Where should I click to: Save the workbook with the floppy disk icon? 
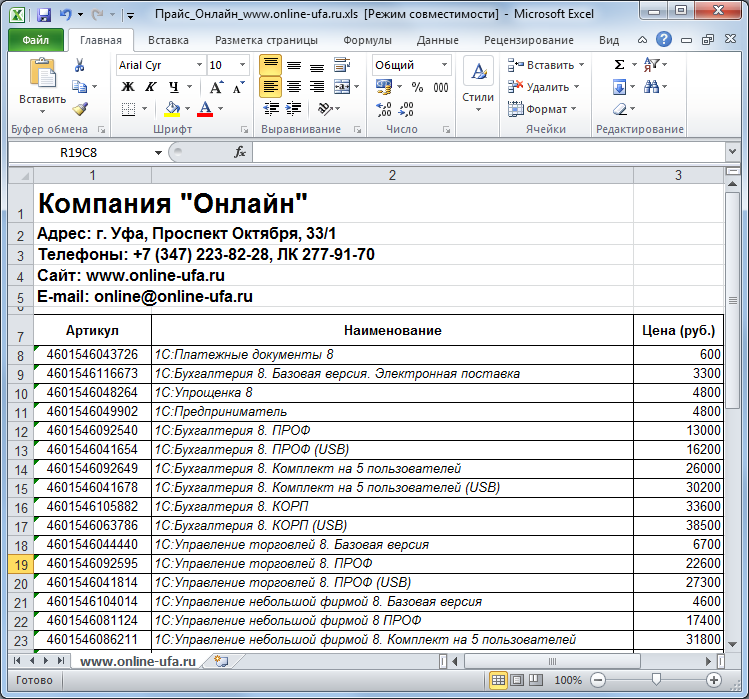click(x=44, y=14)
